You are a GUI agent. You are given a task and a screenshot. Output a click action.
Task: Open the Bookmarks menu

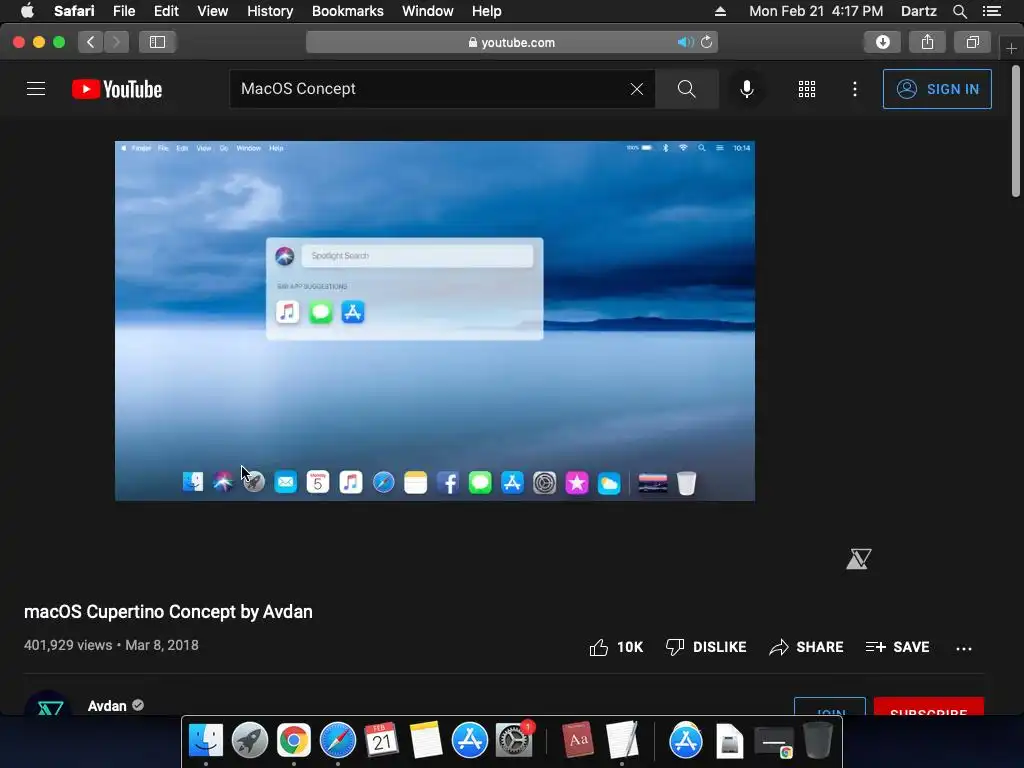347,11
